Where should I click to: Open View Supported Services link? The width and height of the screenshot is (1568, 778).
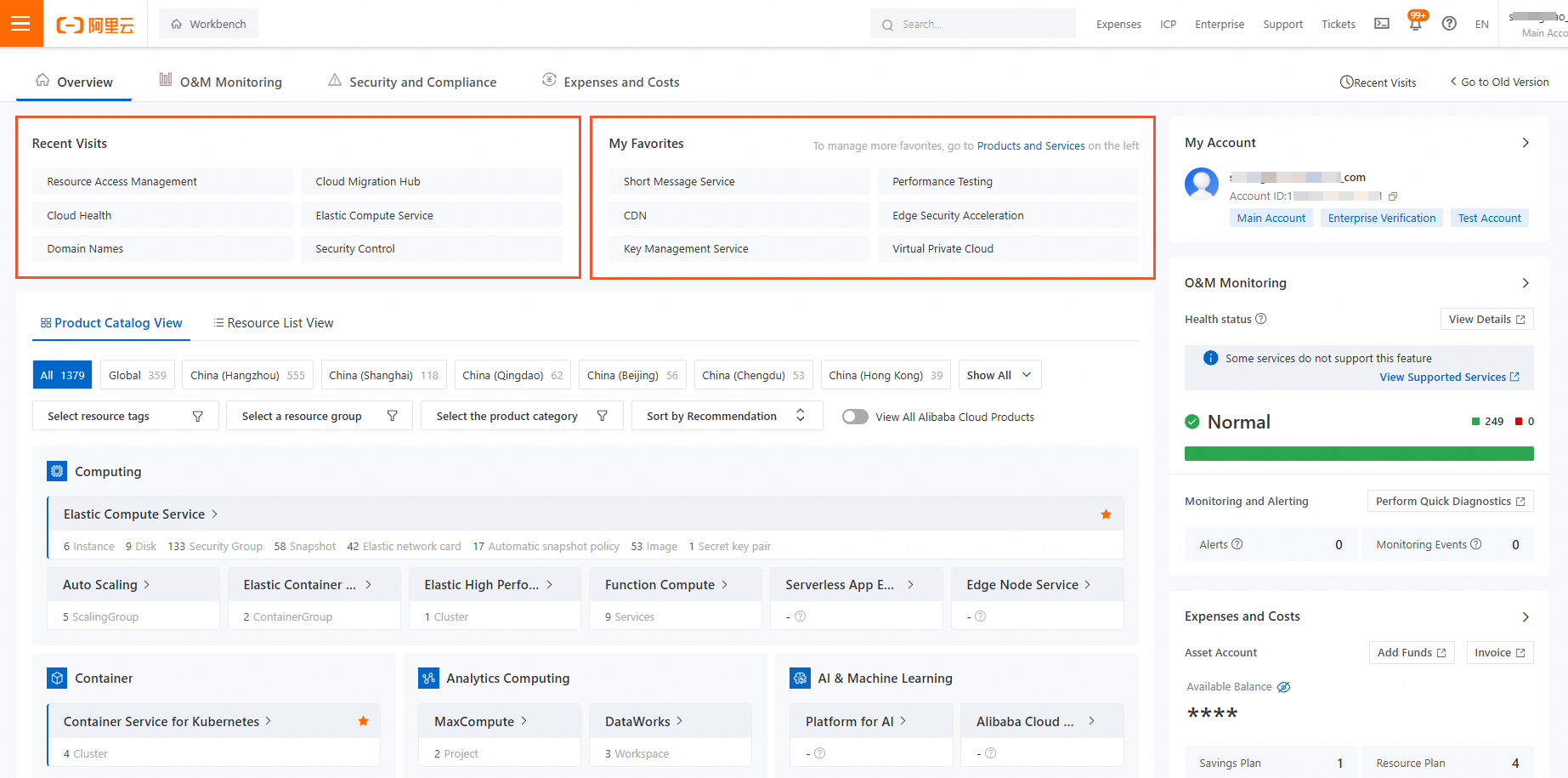(x=1449, y=377)
